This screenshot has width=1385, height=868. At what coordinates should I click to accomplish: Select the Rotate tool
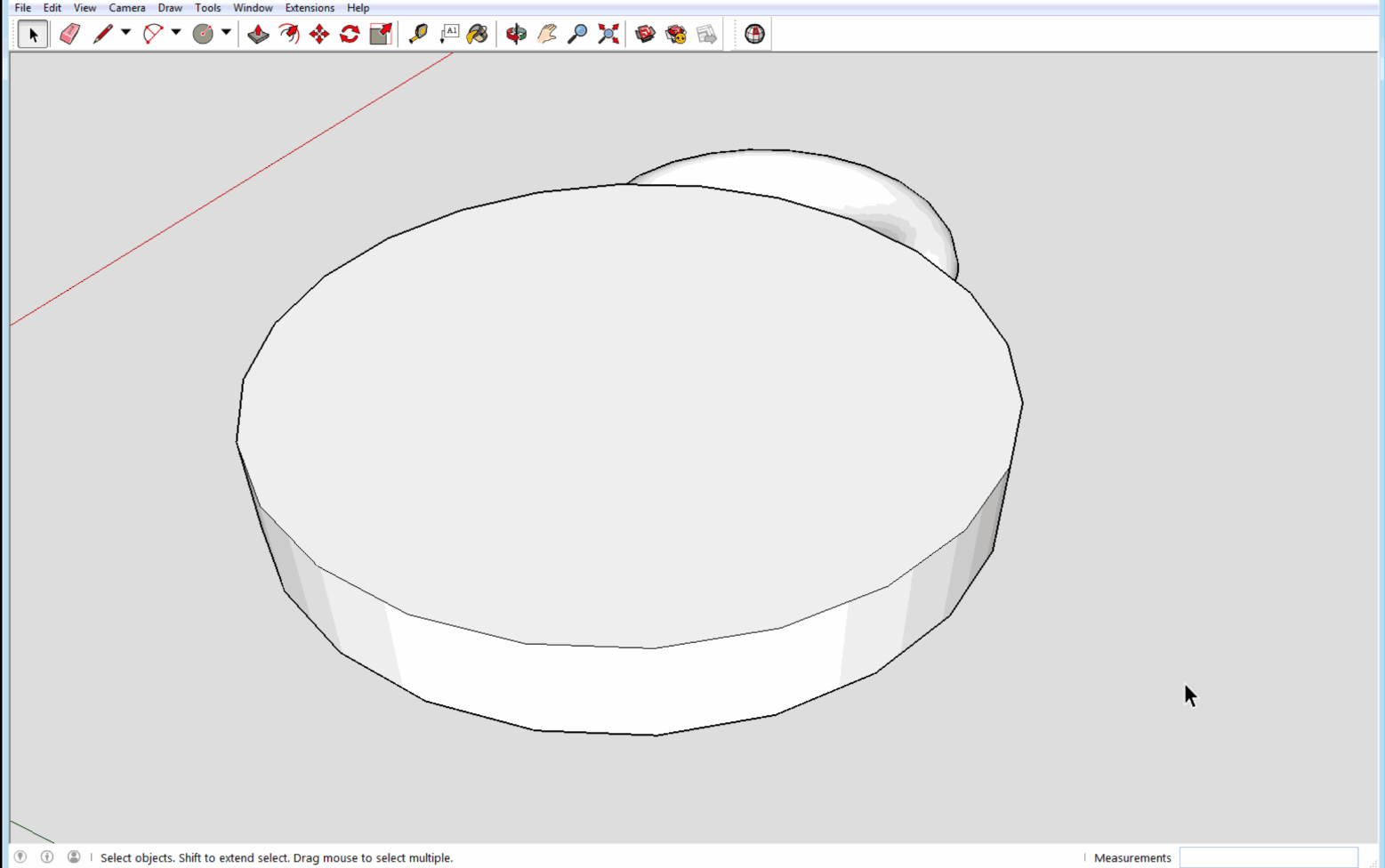pyautogui.click(x=350, y=34)
